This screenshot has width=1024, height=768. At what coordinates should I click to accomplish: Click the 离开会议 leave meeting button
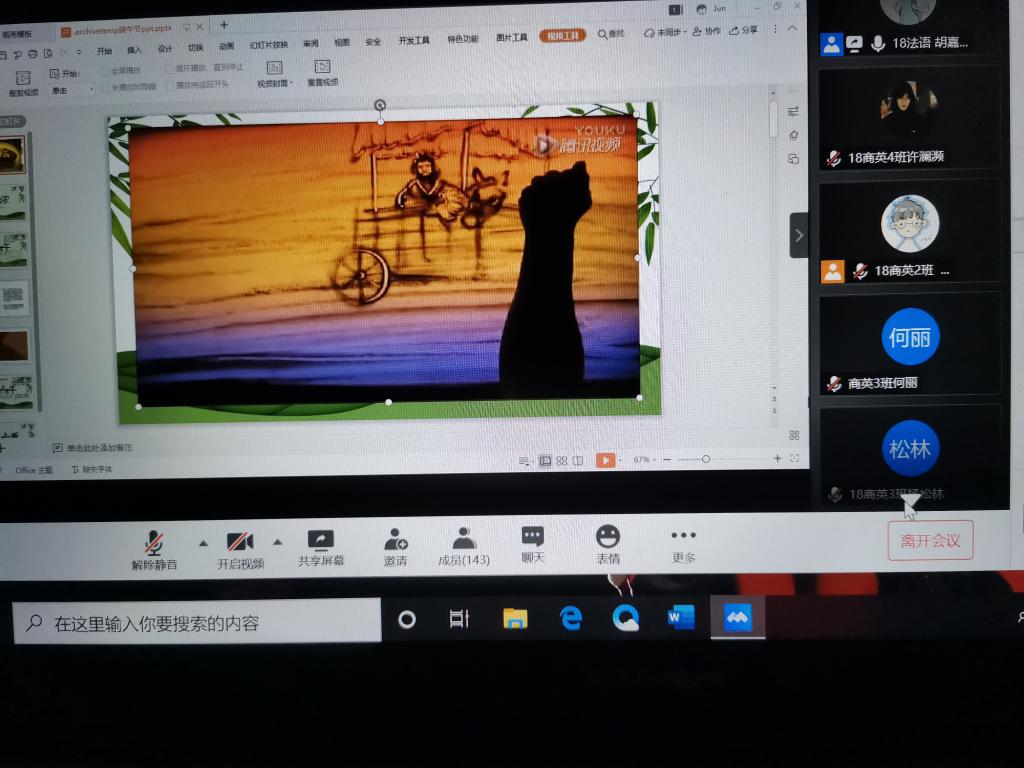point(930,540)
